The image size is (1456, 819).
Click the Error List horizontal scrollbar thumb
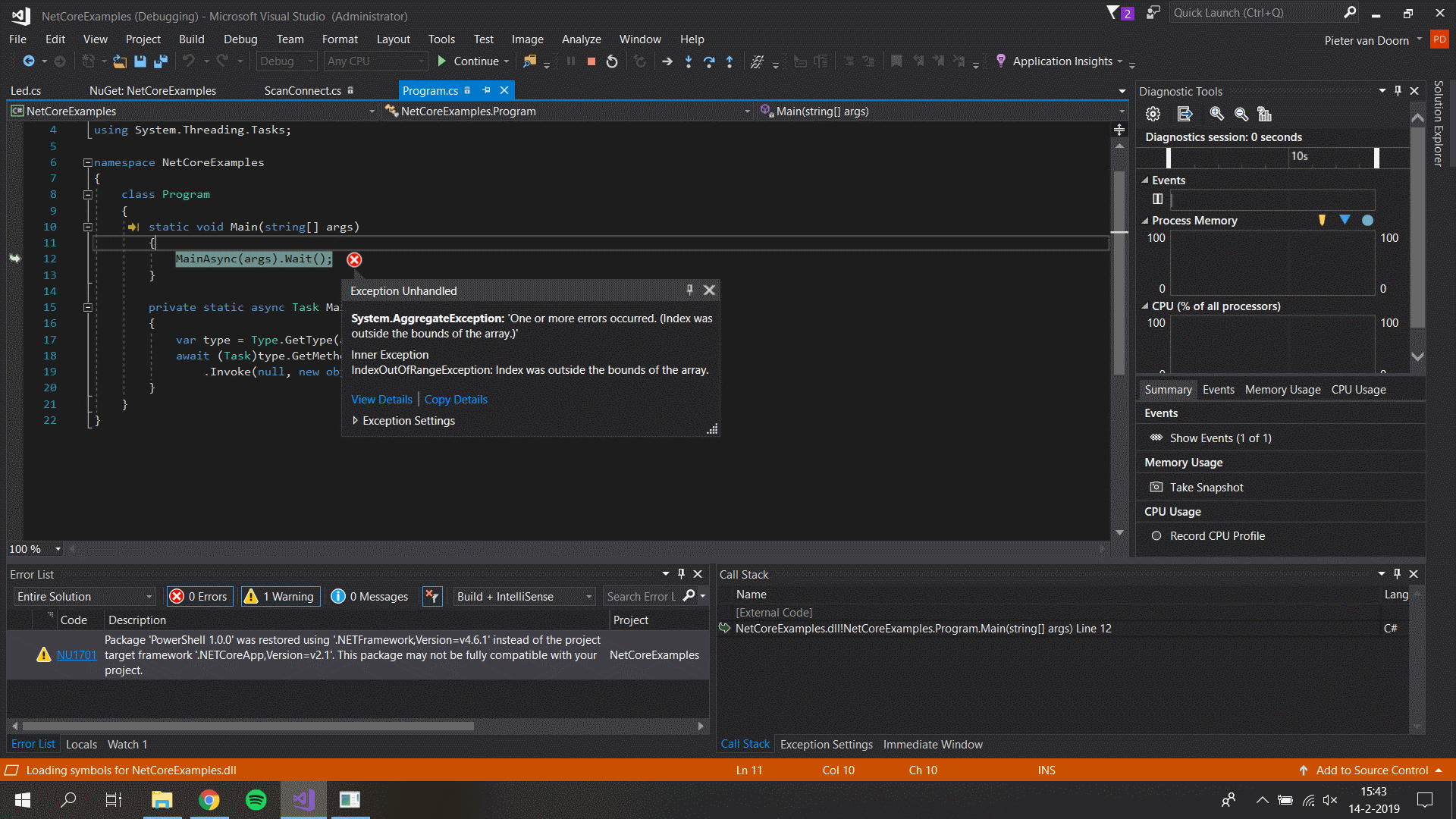(249, 726)
